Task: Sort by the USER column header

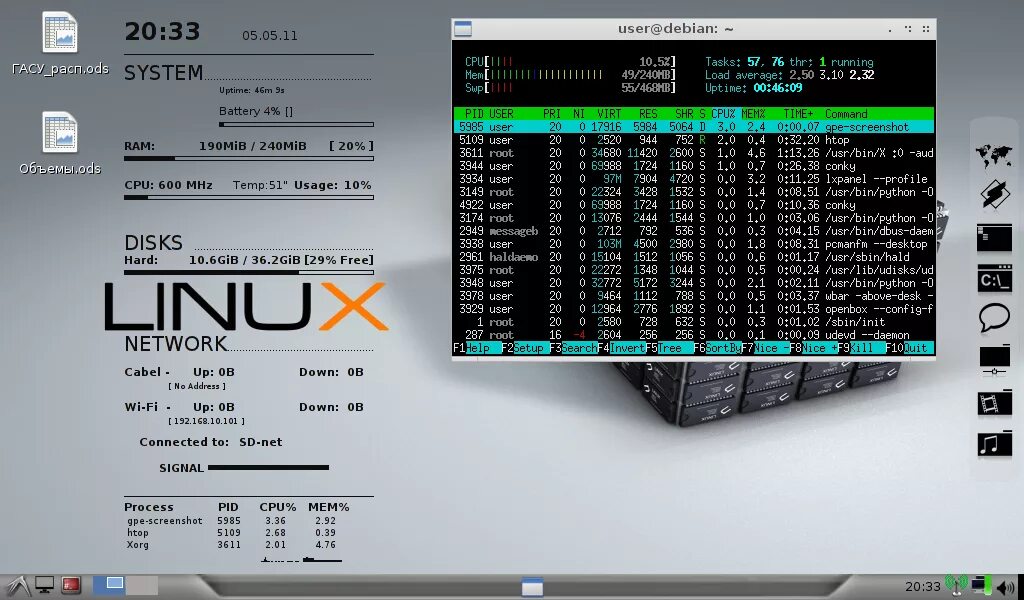Action: (502, 114)
